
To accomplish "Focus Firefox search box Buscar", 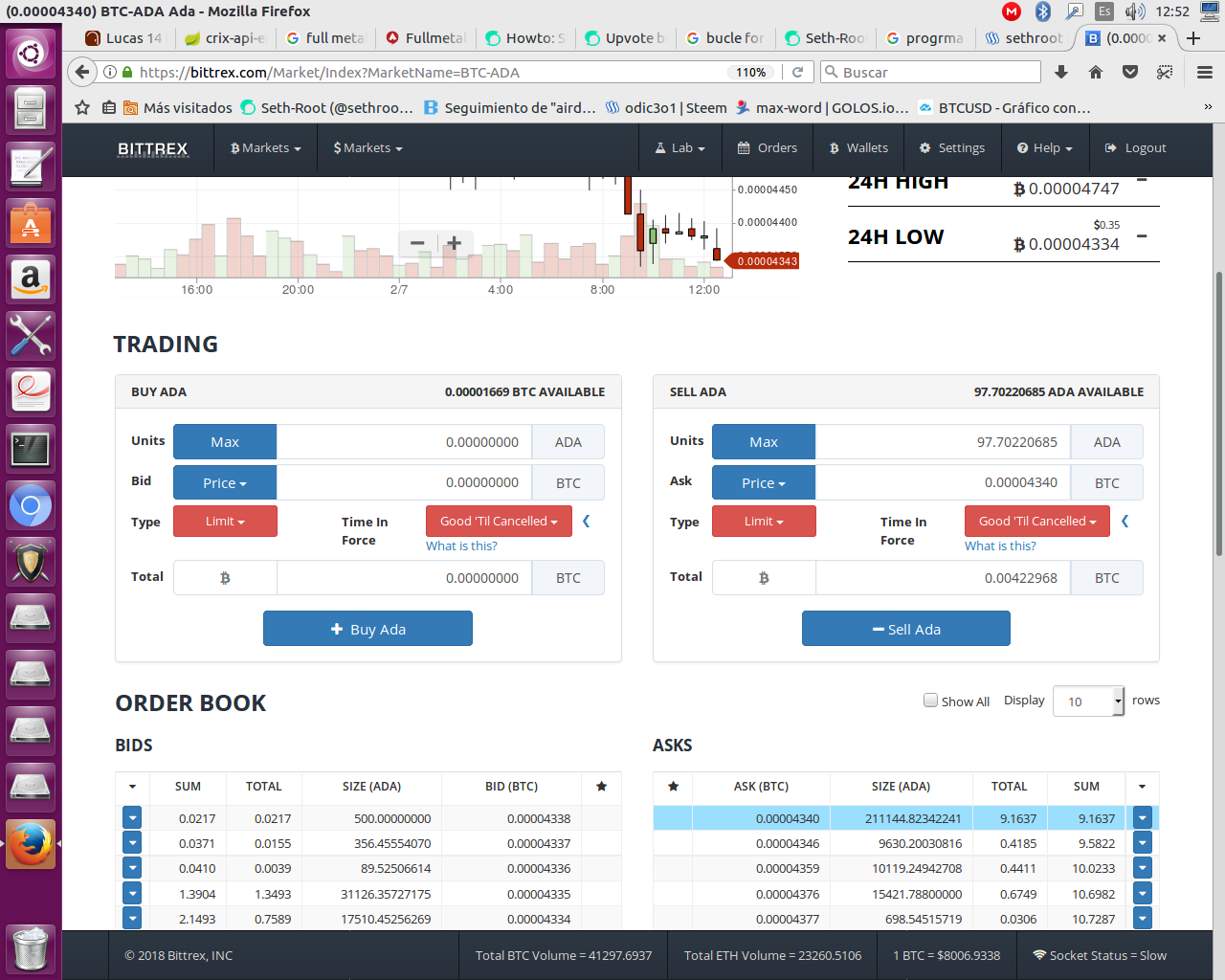I will click(930, 72).
